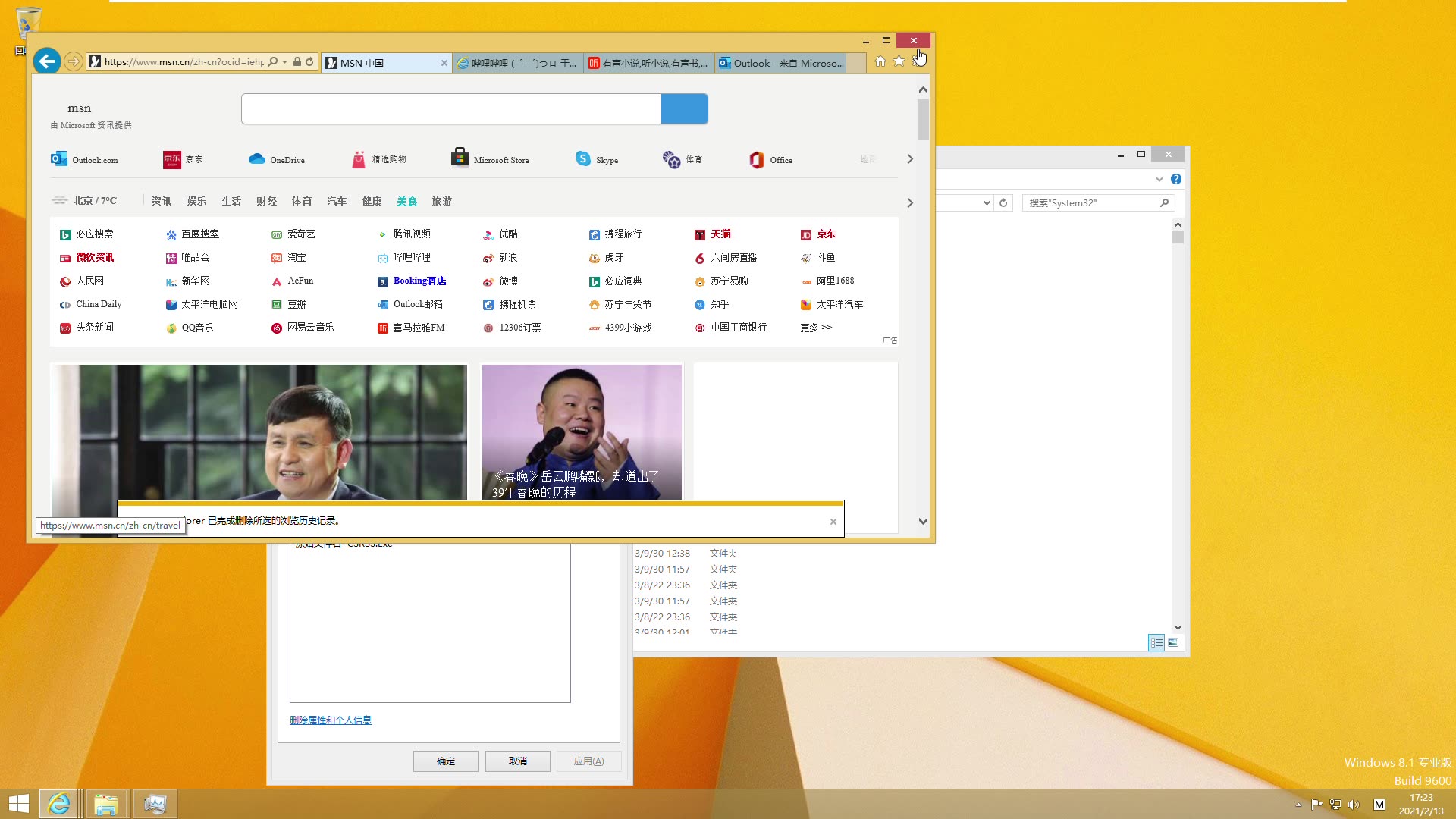The height and width of the screenshot is (819, 1456).
Task: Click the volume speaker tray icon
Action: coord(1354,805)
